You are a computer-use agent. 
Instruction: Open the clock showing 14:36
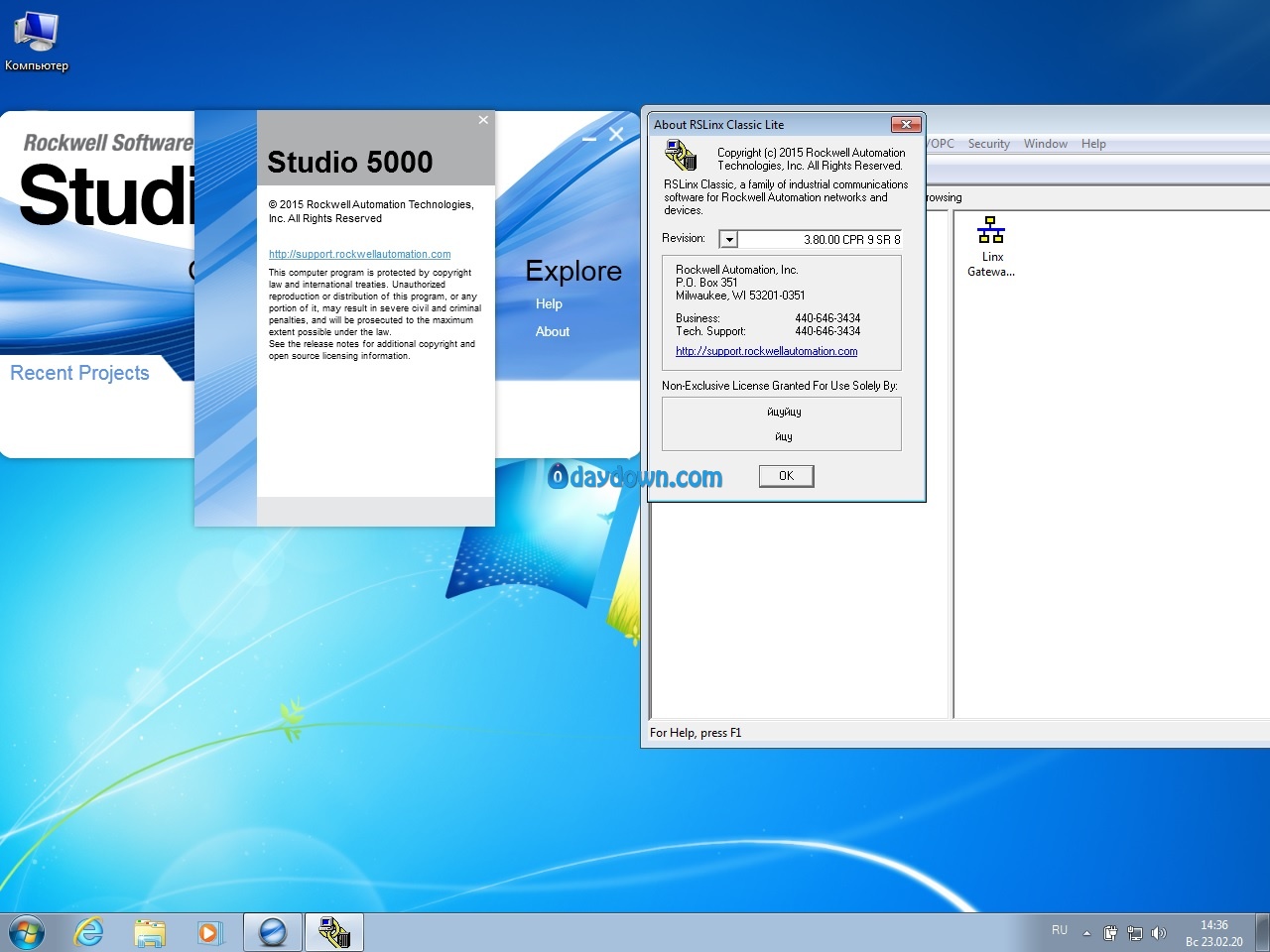pos(1214,933)
